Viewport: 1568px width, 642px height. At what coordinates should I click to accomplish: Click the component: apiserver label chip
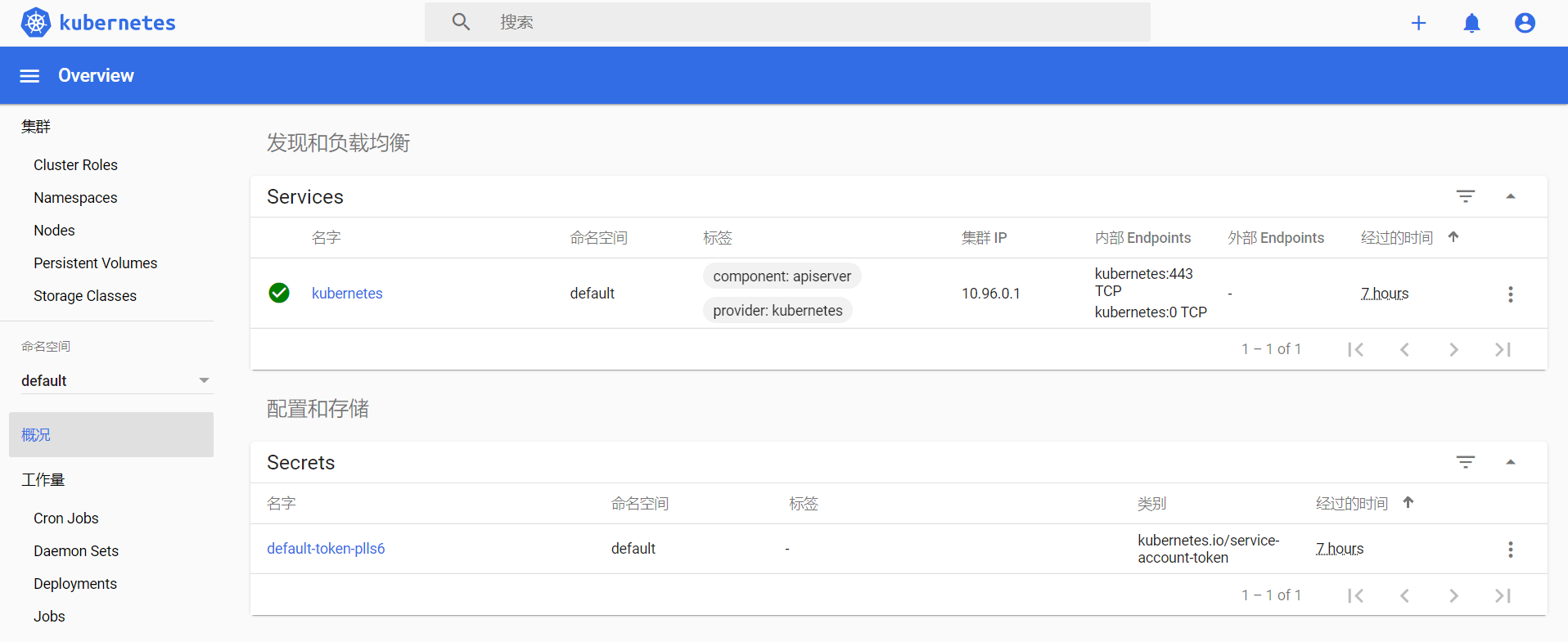[782, 276]
